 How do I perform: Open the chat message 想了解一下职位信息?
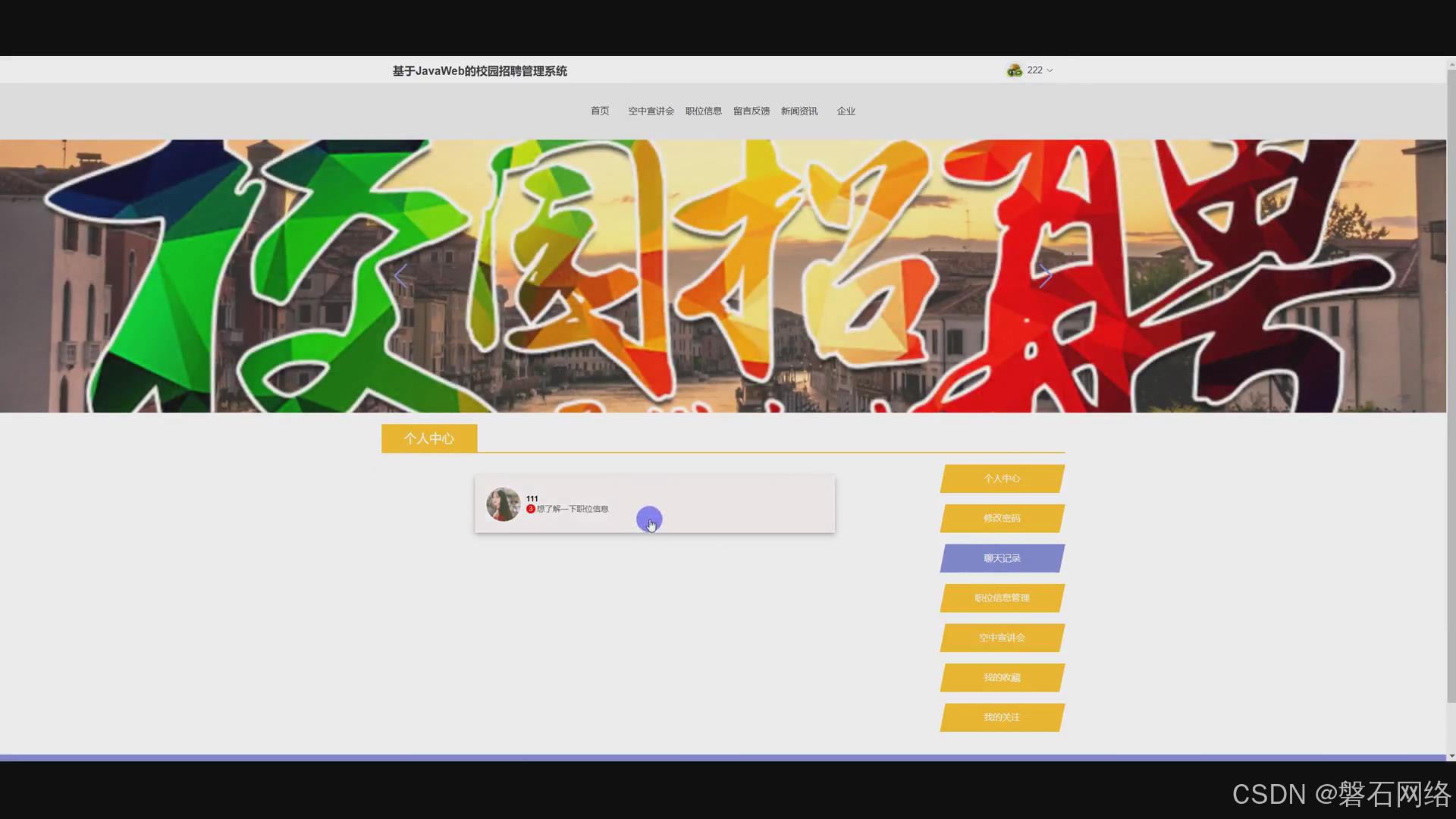(x=572, y=509)
